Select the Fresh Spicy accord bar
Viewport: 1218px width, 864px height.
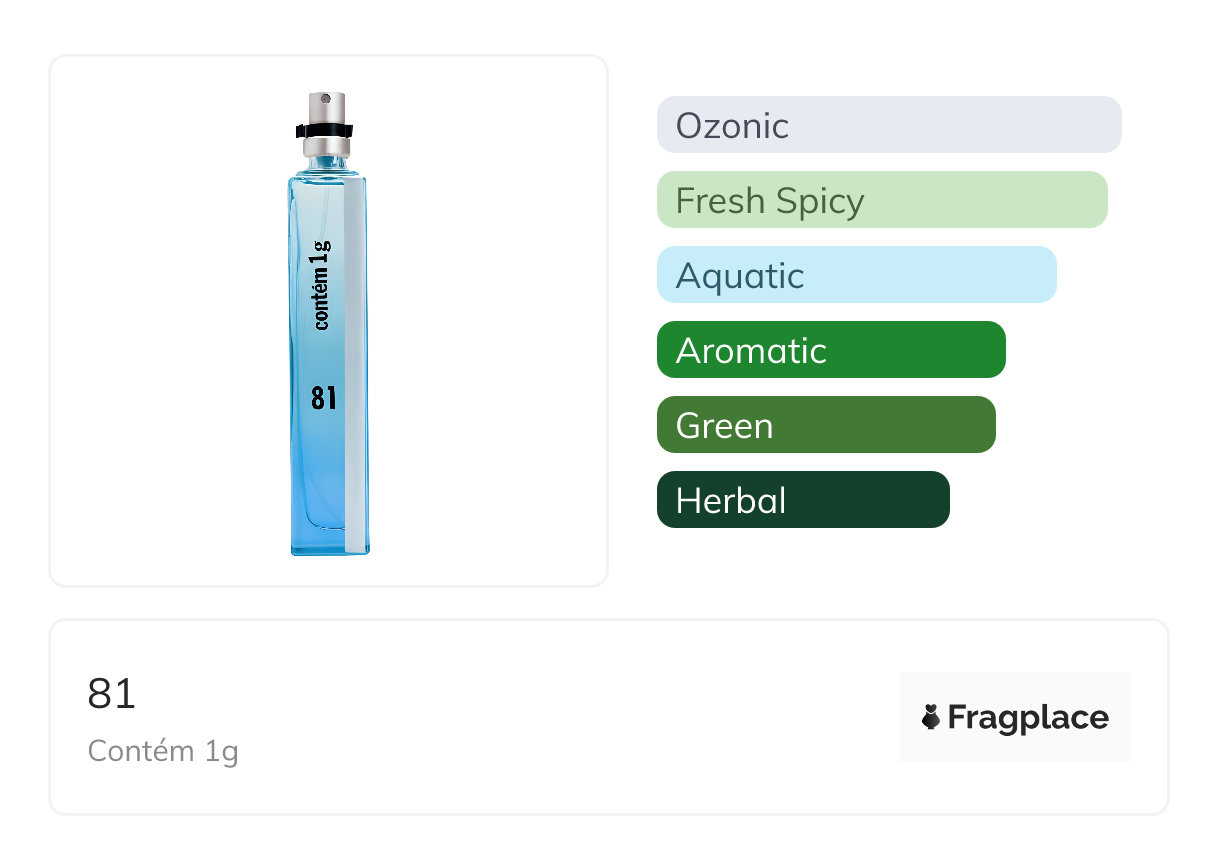tap(881, 200)
